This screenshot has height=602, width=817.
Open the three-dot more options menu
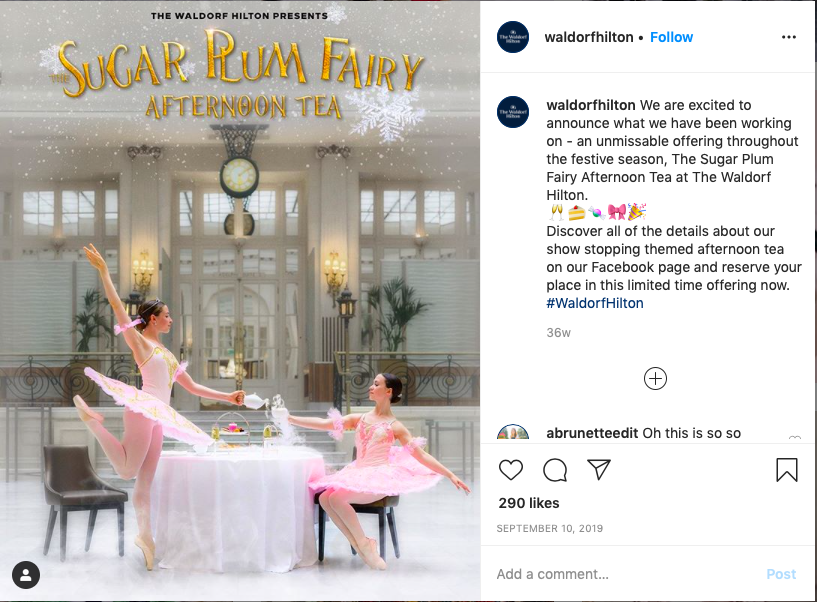[789, 37]
